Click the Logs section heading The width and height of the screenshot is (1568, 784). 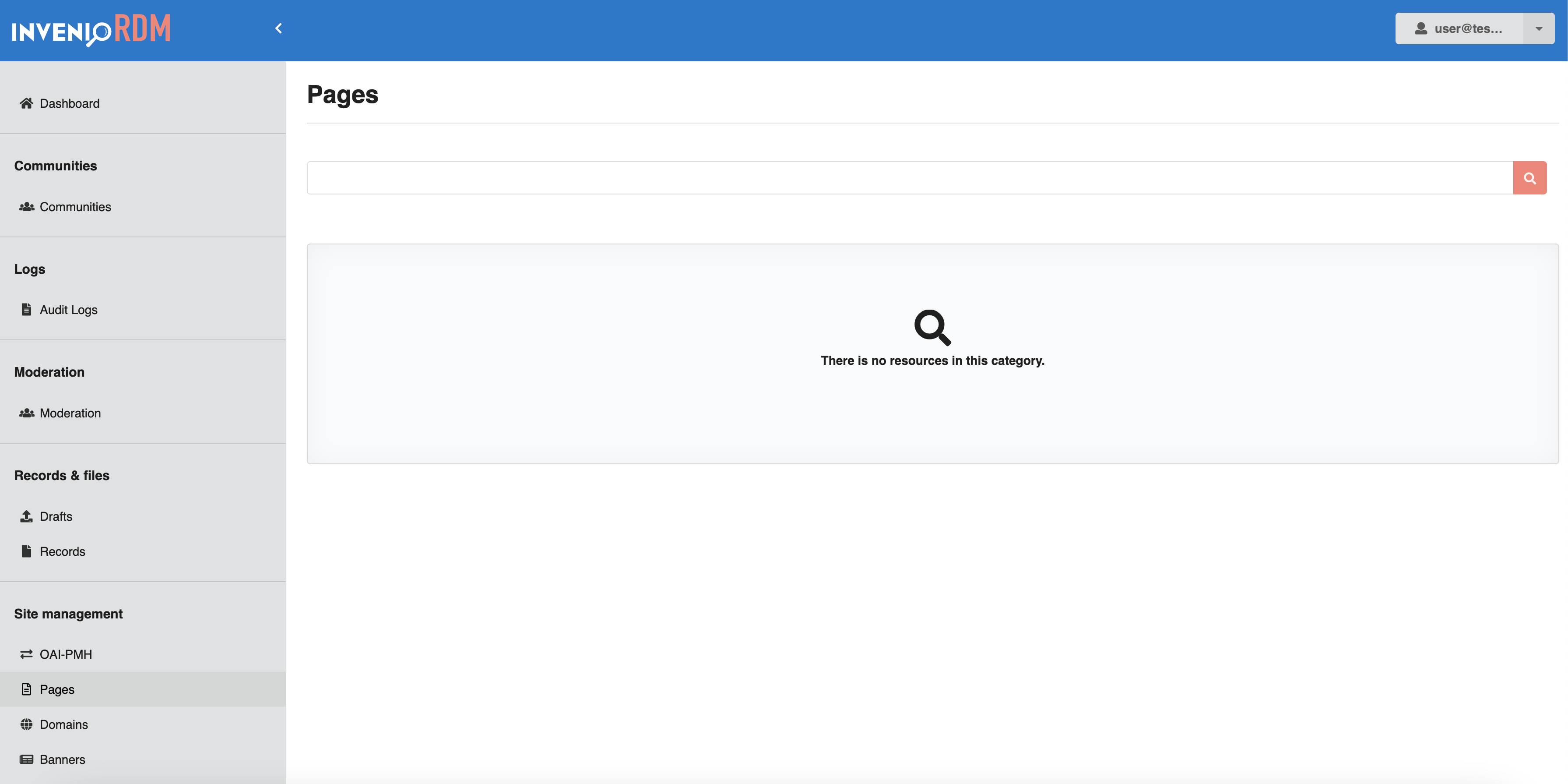(29, 269)
